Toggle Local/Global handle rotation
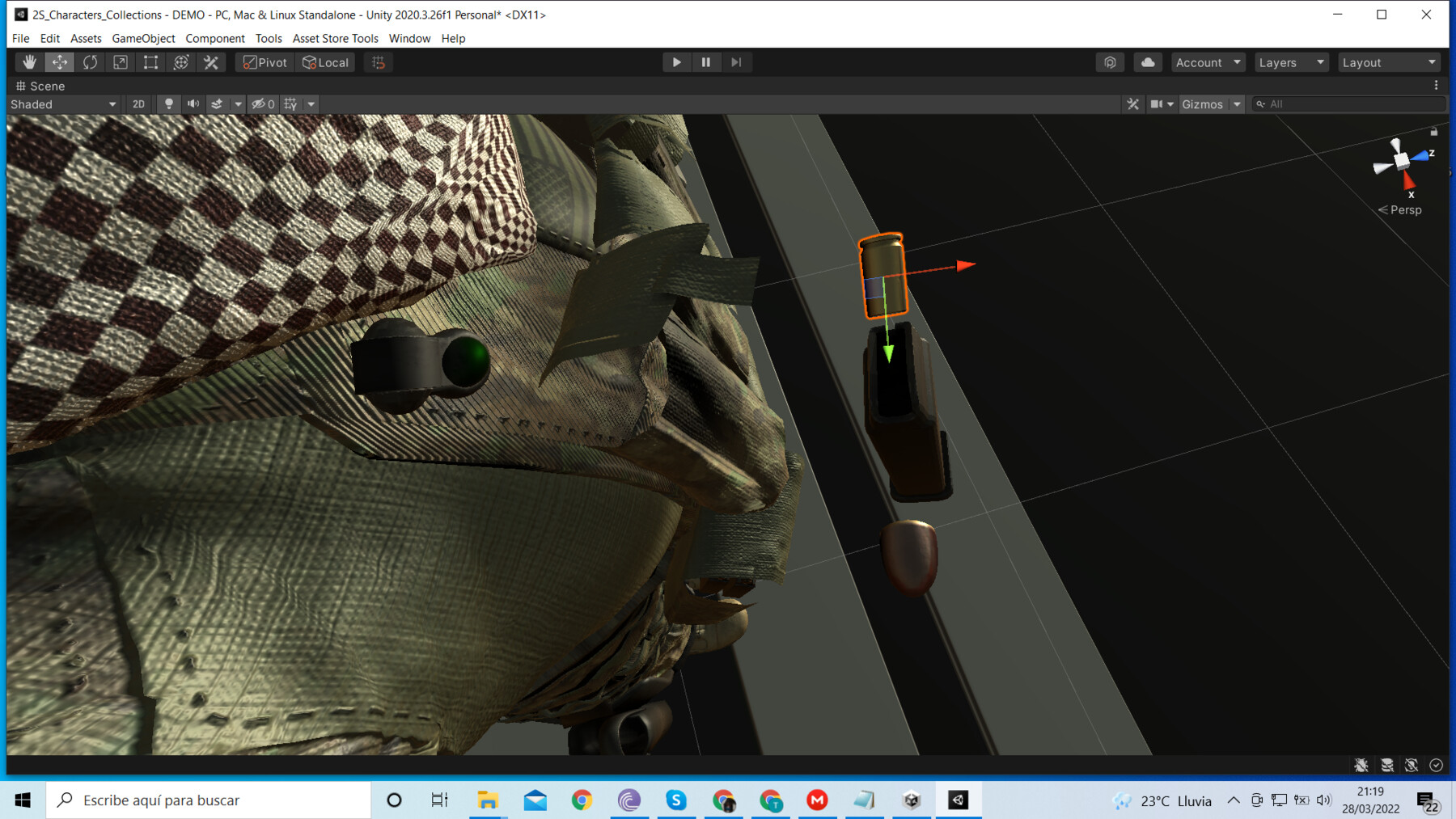The width and height of the screenshot is (1456, 819). (x=325, y=62)
